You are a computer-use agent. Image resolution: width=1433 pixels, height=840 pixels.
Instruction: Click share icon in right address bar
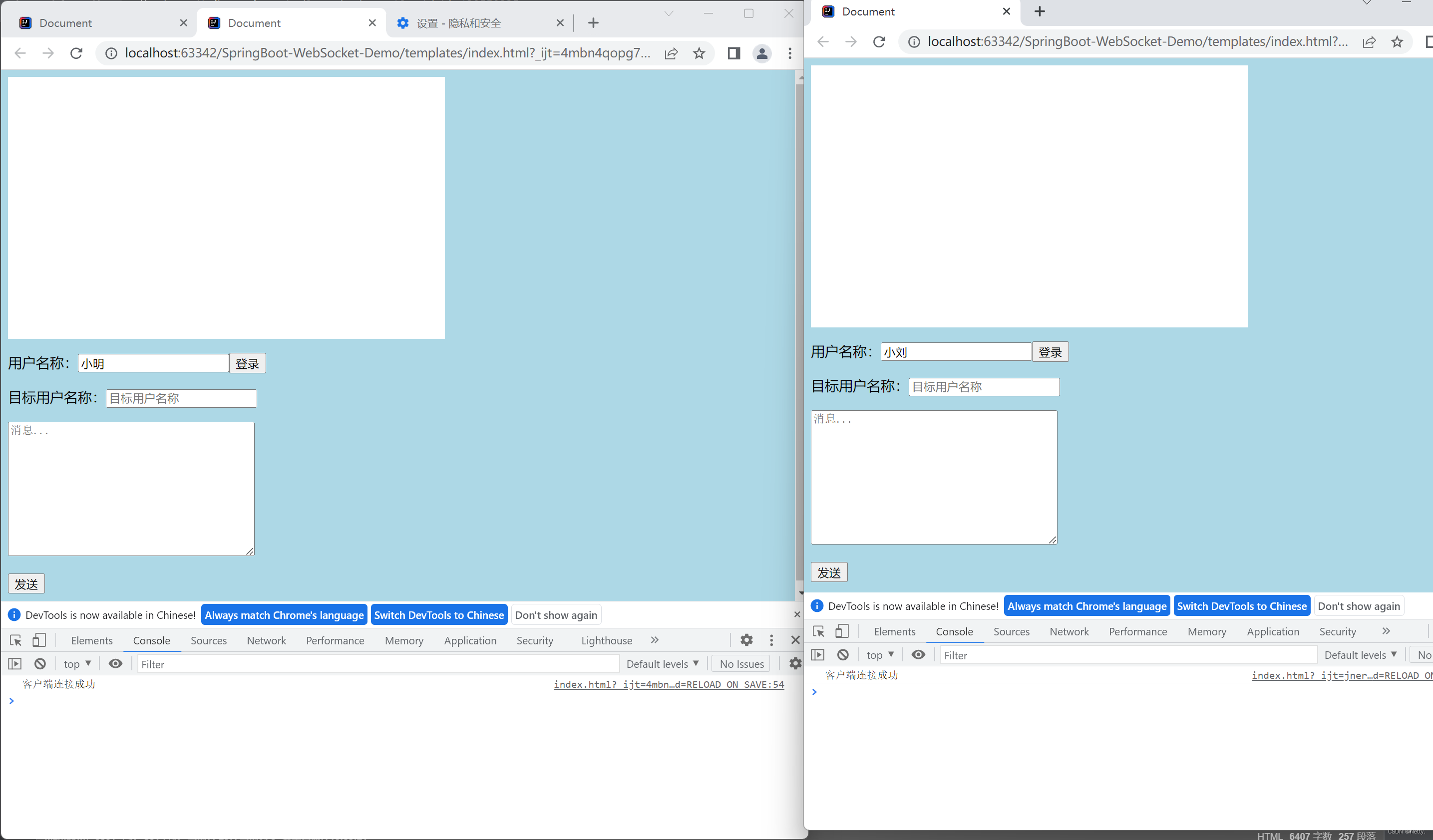tap(1369, 42)
